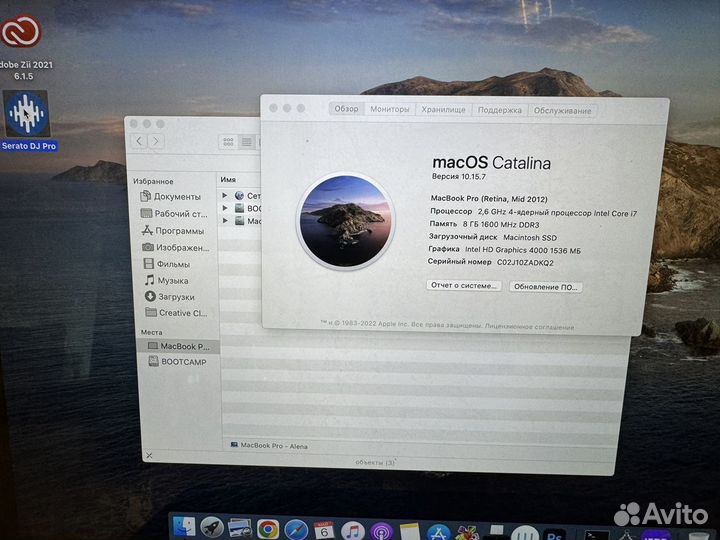The width and height of the screenshot is (720, 540).
Task: Switch to the Обслуживание tab
Action: click(562, 111)
